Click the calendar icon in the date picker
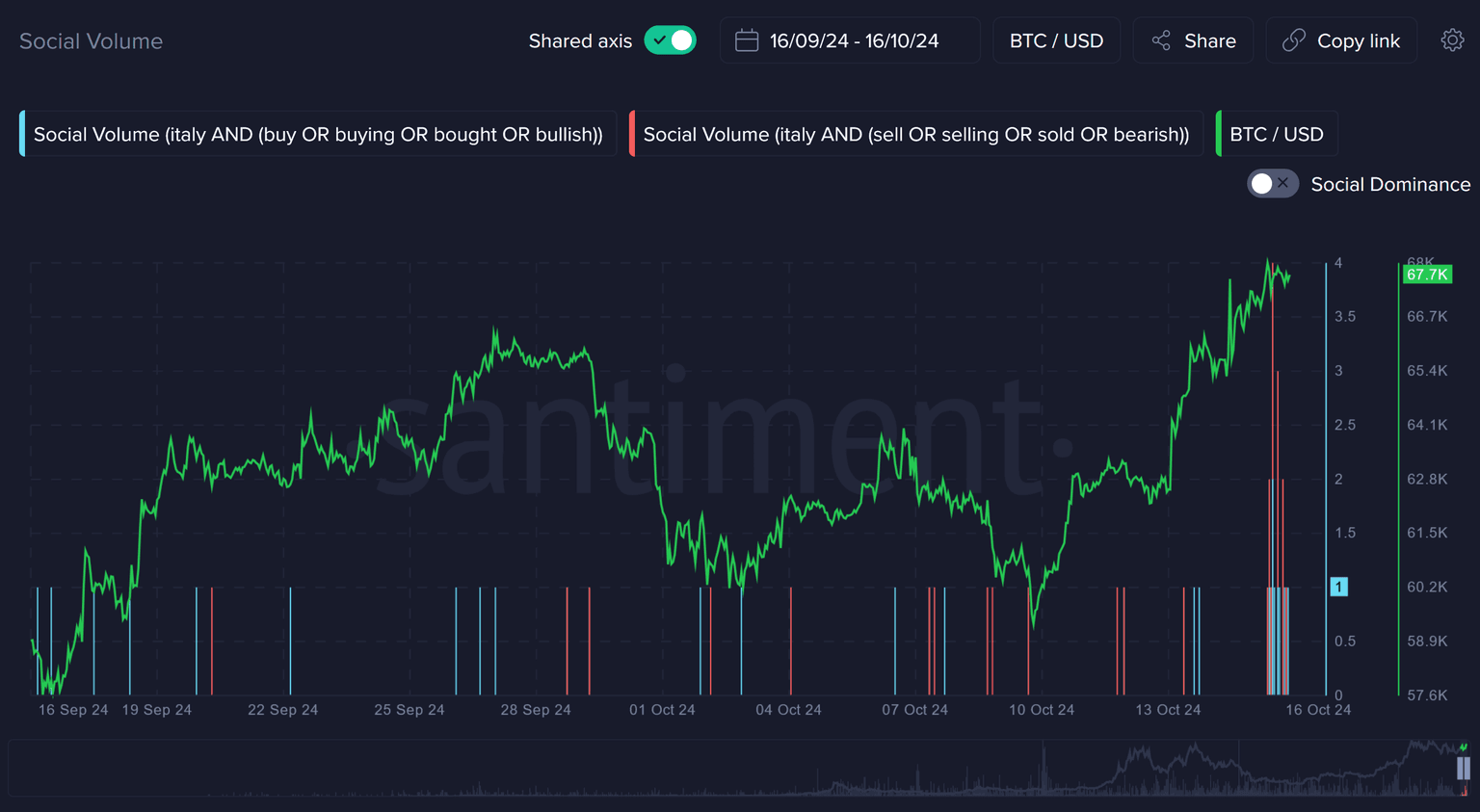This screenshot has height=812, width=1480. click(x=747, y=40)
